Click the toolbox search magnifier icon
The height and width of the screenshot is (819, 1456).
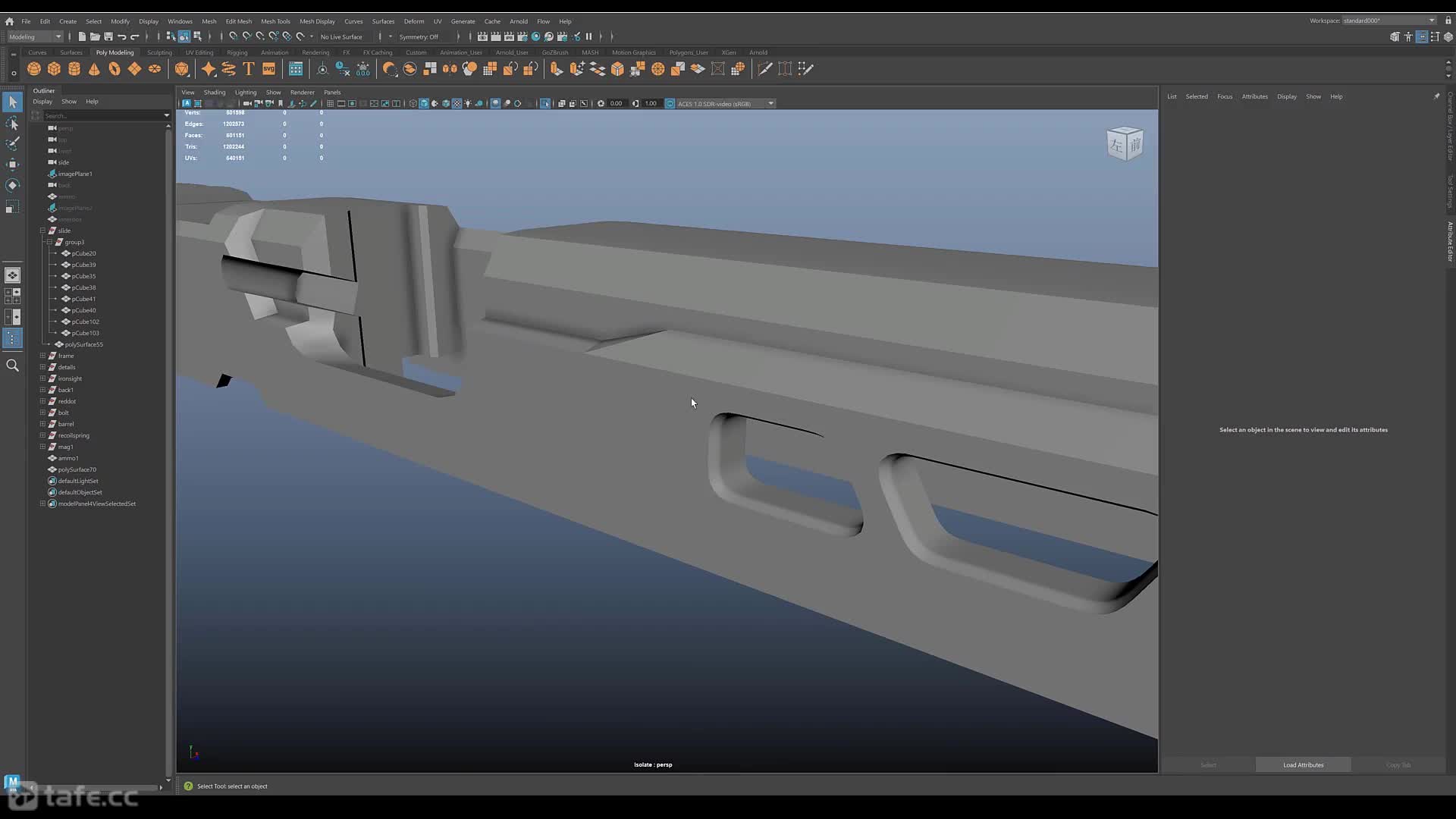(x=12, y=366)
